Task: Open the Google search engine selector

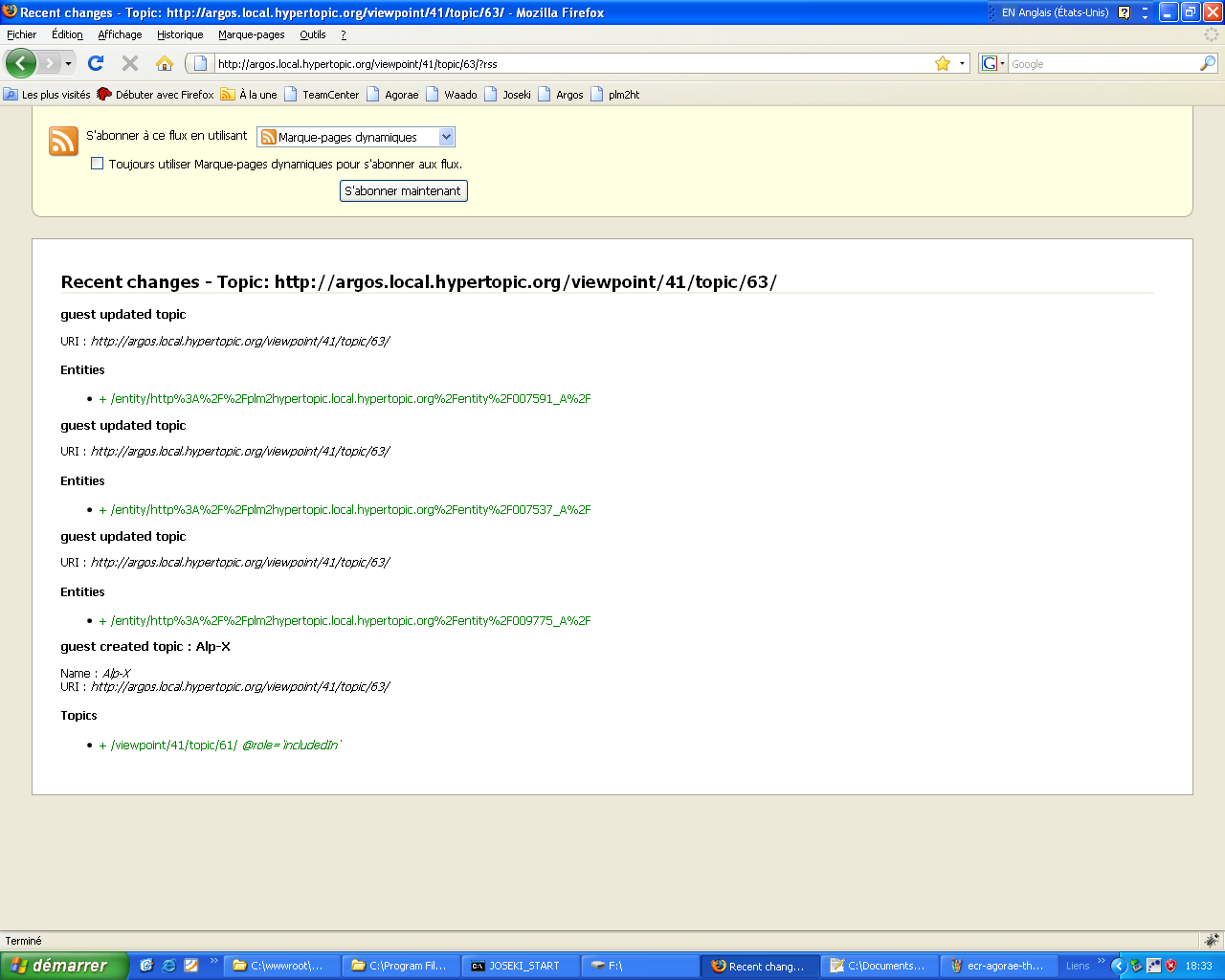Action: (993, 63)
